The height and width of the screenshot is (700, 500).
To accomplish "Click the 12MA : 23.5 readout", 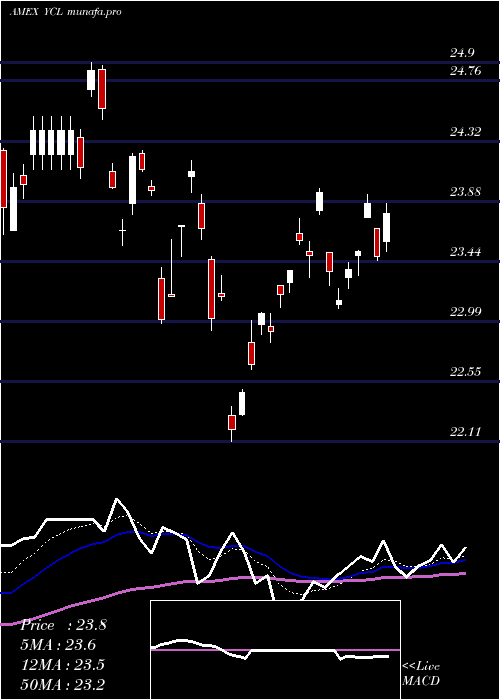I will [63, 665].
